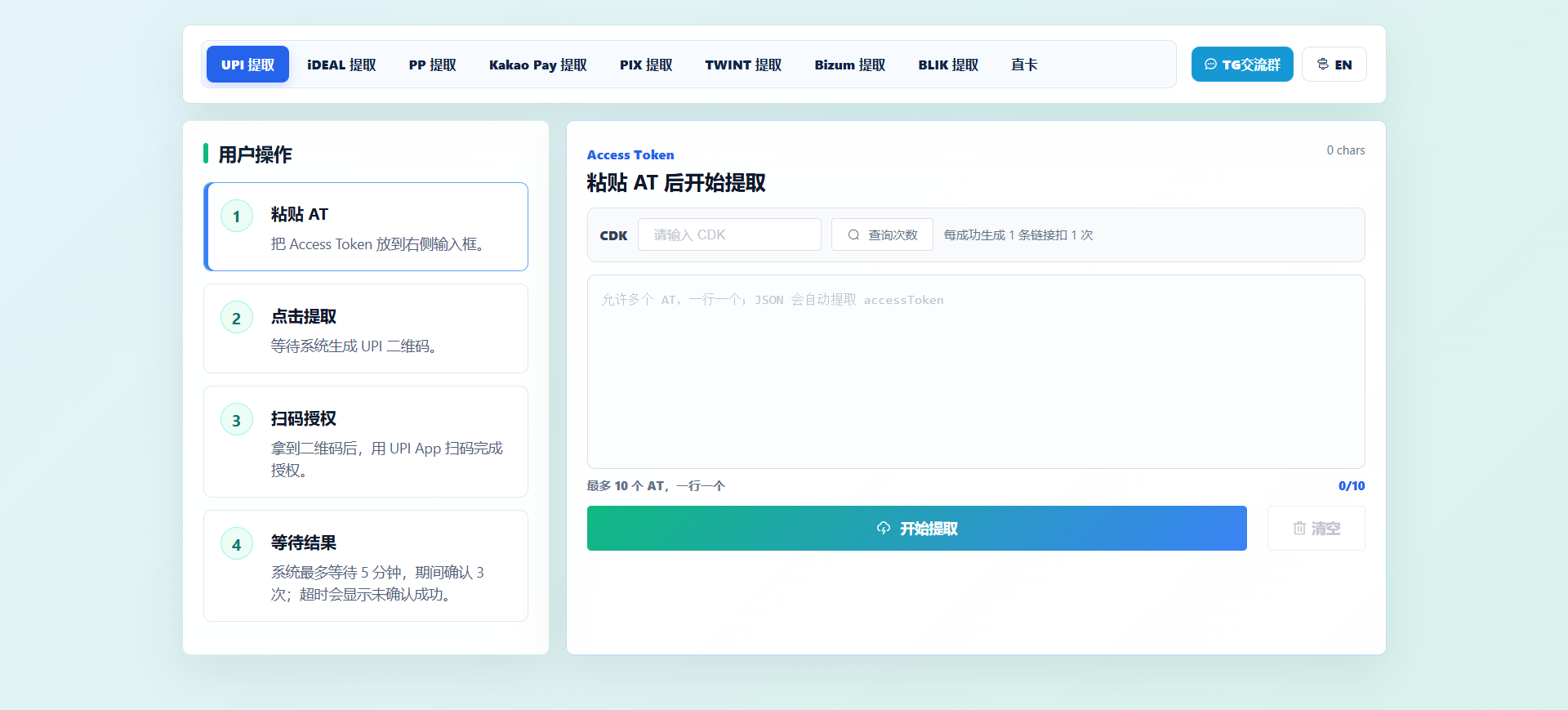Click the cloud upload icon on the 开始提取 button

(x=884, y=528)
